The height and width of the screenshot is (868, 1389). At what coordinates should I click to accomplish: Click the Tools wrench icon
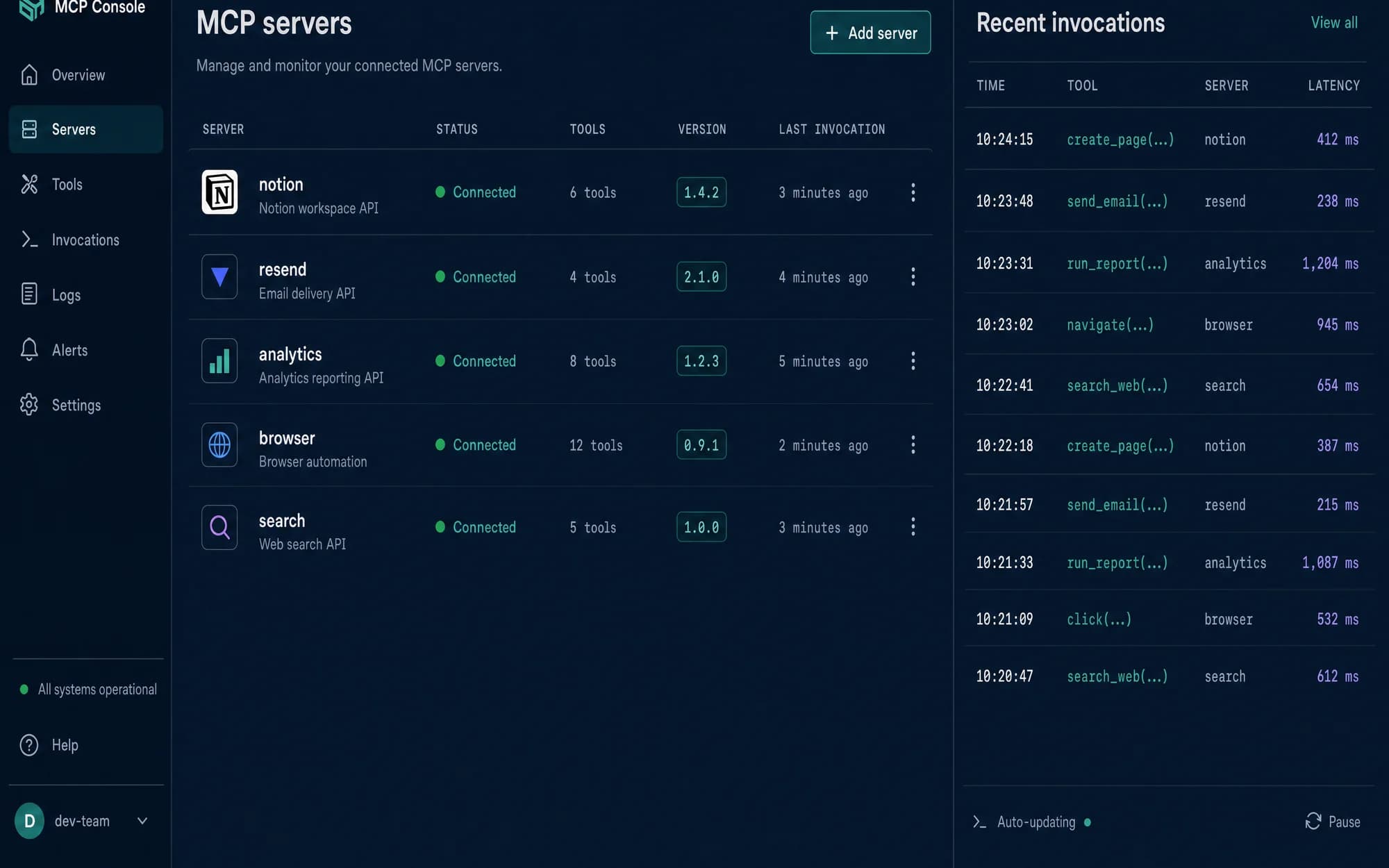pos(29,184)
